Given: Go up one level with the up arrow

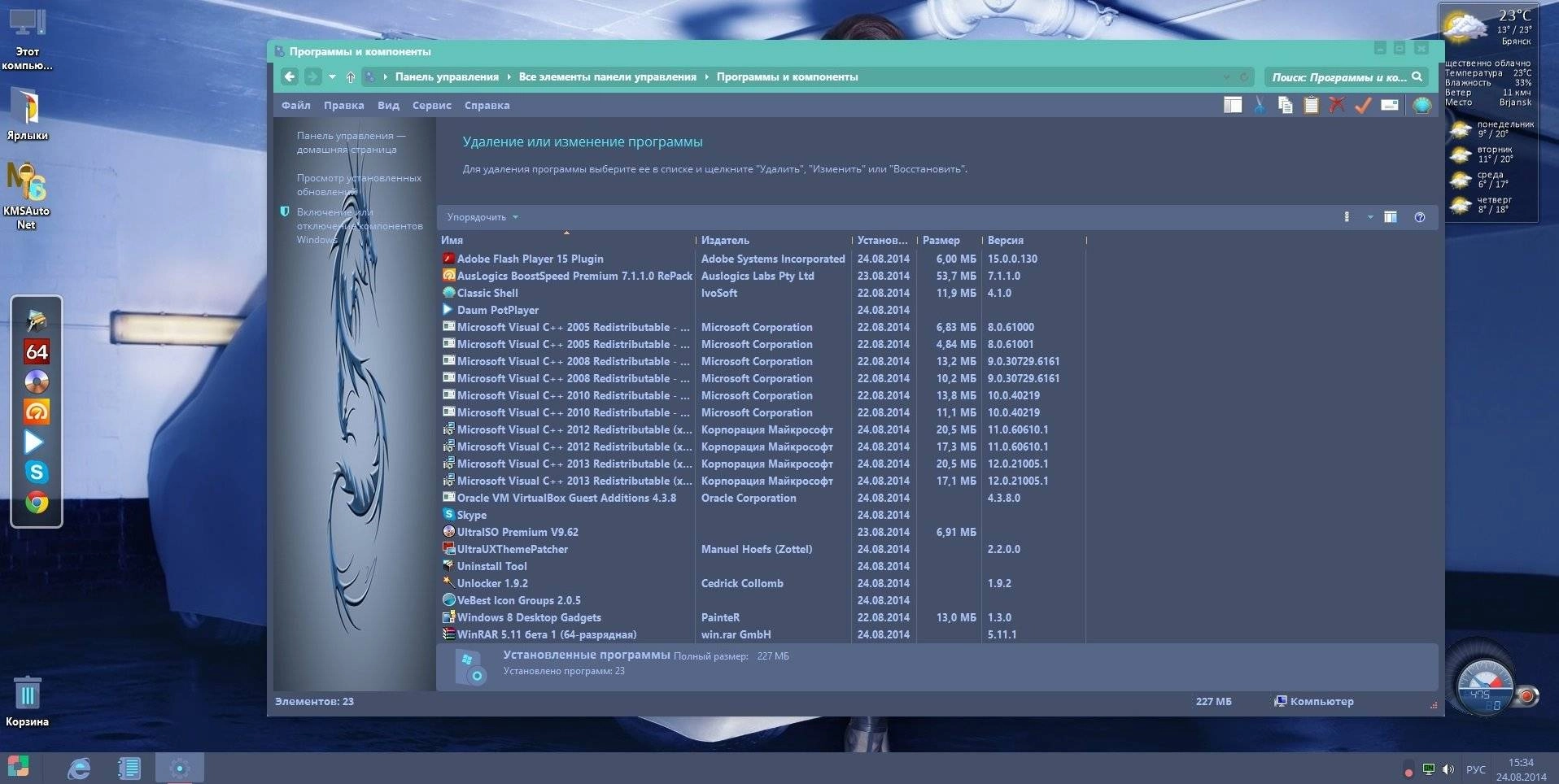Looking at the screenshot, I should click(x=351, y=77).
